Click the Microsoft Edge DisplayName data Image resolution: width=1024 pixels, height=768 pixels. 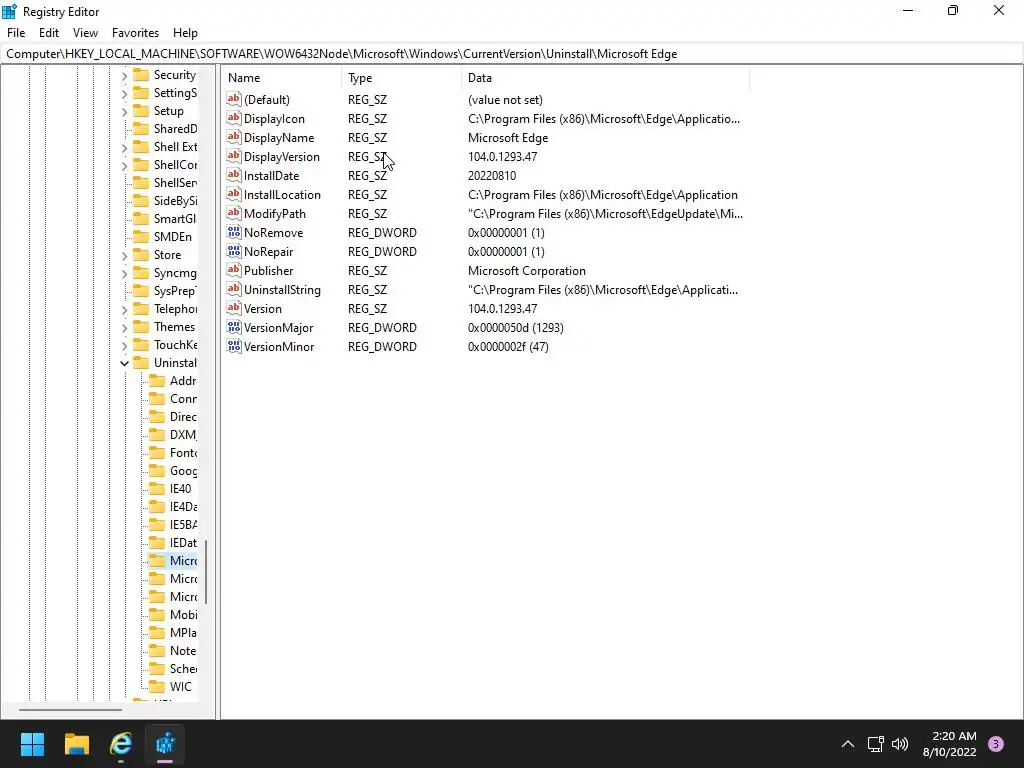pos(507,138)
